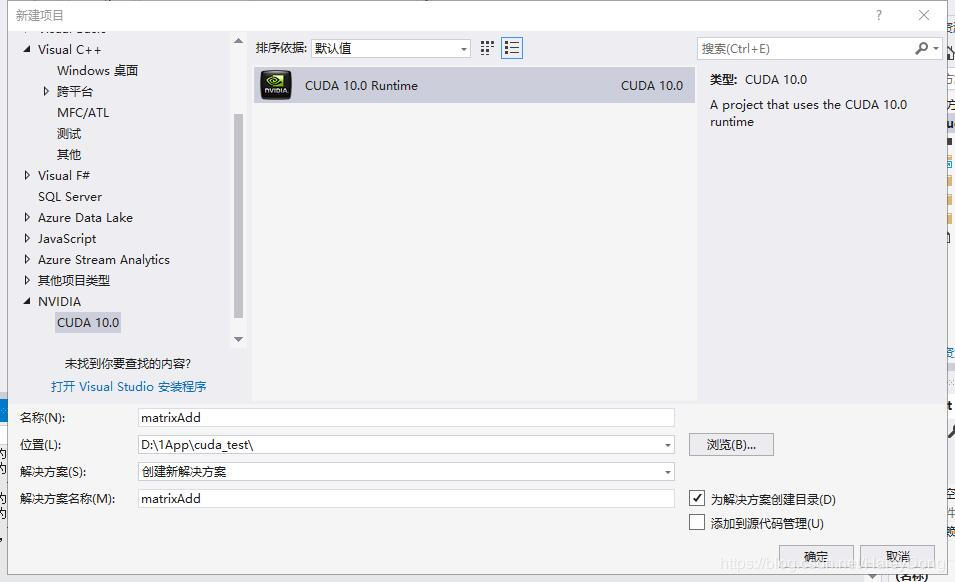Click tree scrollbar up arrow

[x=239, y=41]
